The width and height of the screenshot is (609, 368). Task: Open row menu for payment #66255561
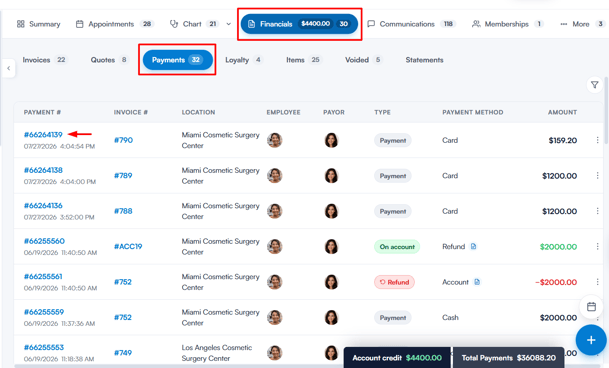coord(597,282)
